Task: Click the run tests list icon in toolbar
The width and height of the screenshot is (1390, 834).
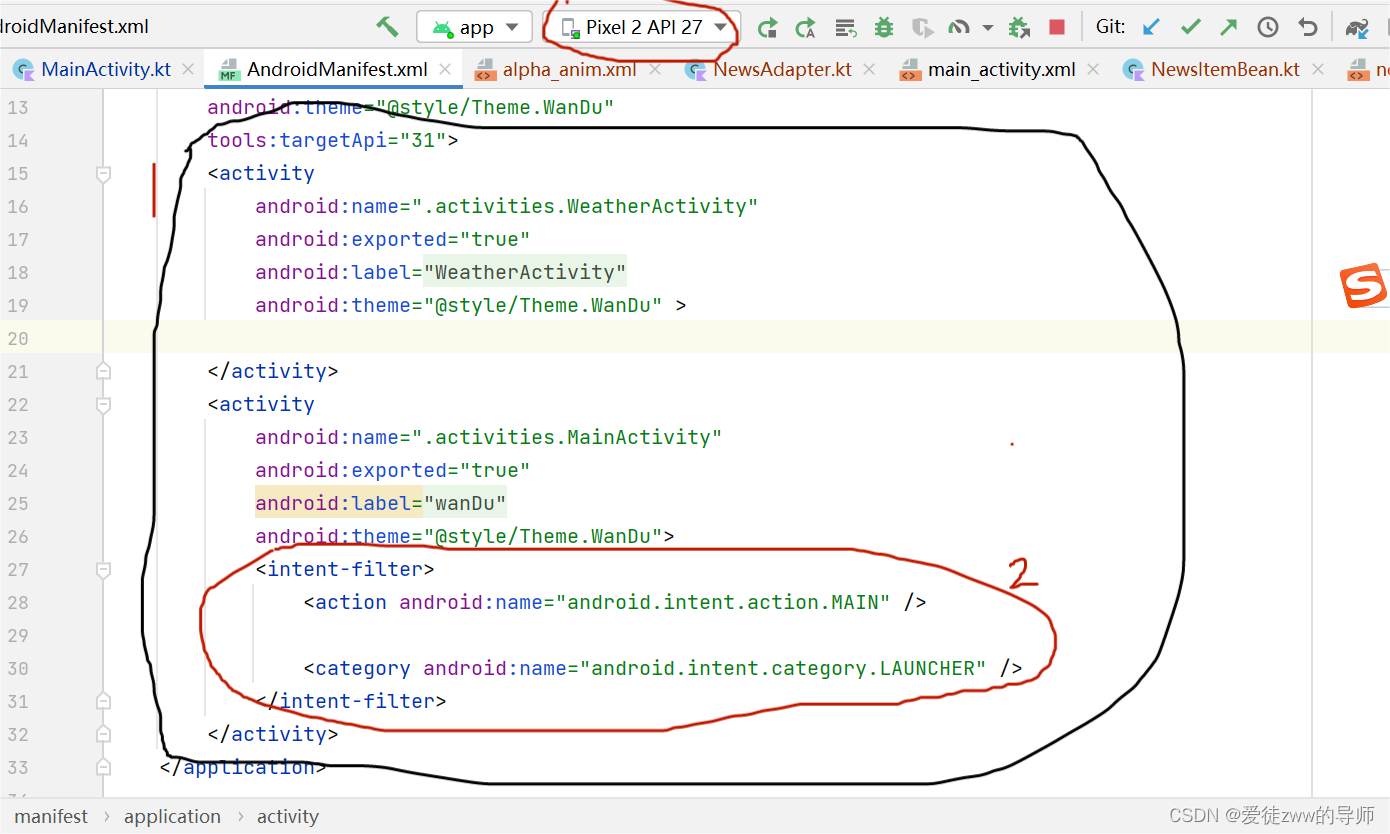Action: pyautogui.click(x=846, y=27)
